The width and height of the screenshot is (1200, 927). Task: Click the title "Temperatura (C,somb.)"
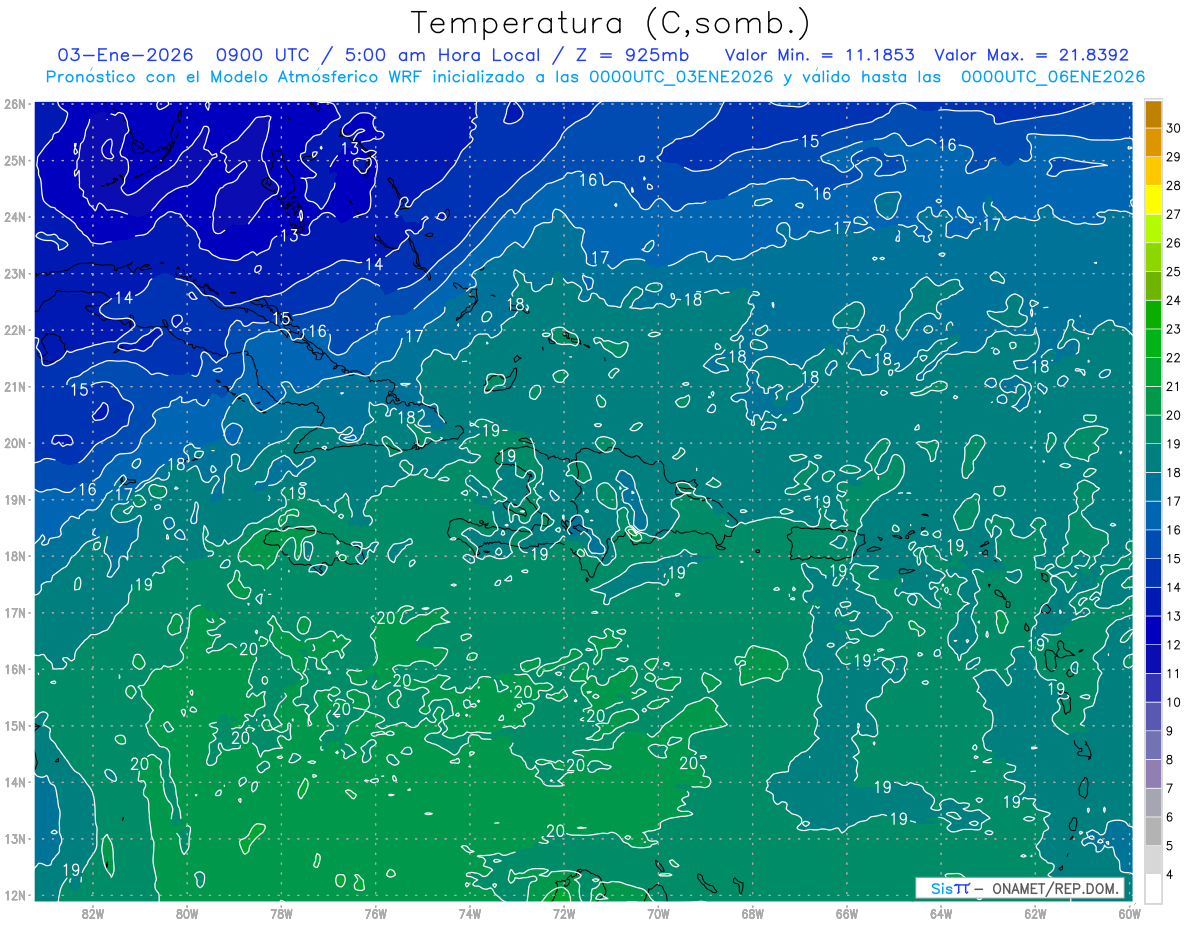pos(611,23)
